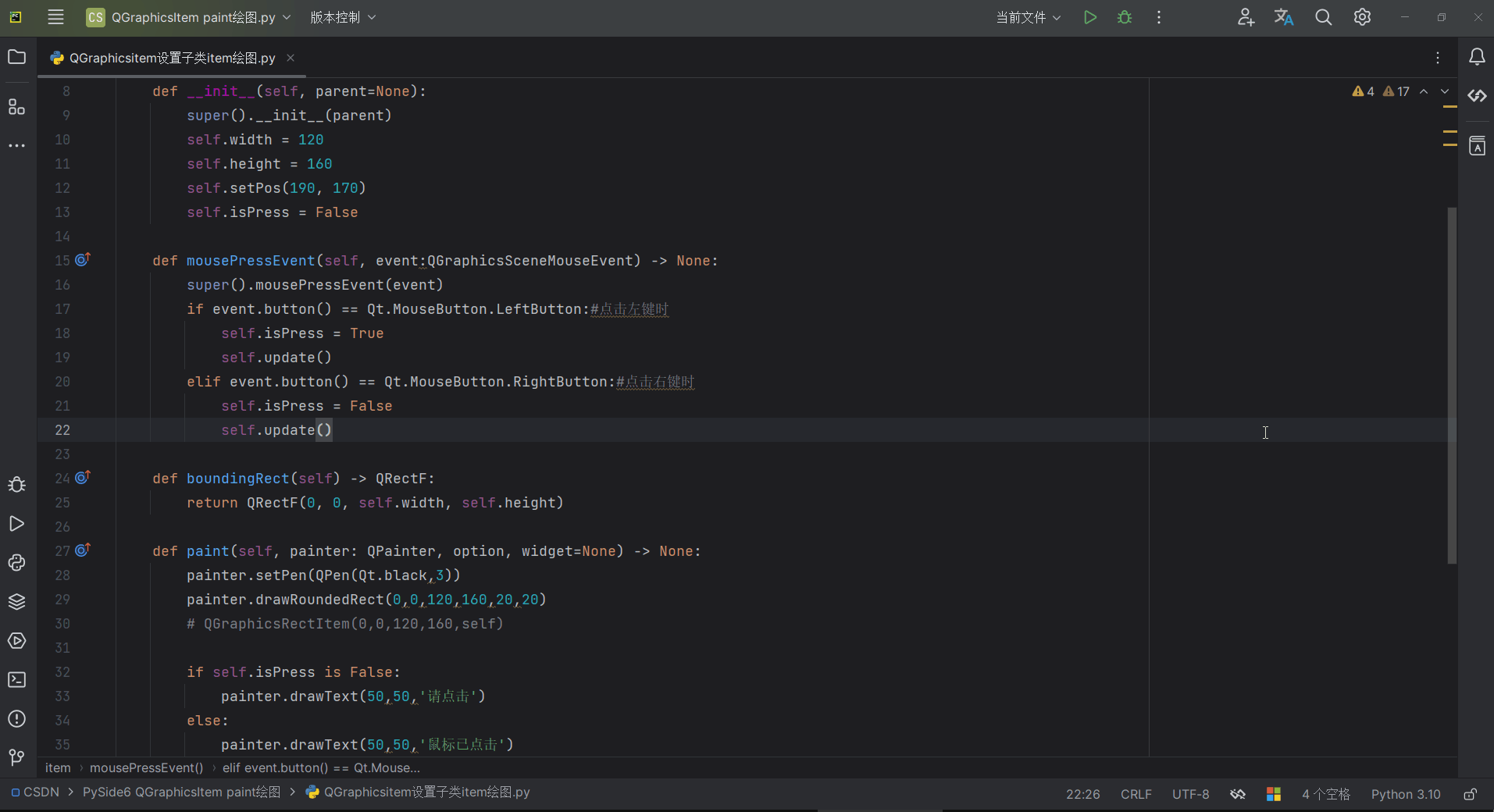1494x812 pixels.
Task: Open the Notifications bell icon
Action: (1477, 56)
